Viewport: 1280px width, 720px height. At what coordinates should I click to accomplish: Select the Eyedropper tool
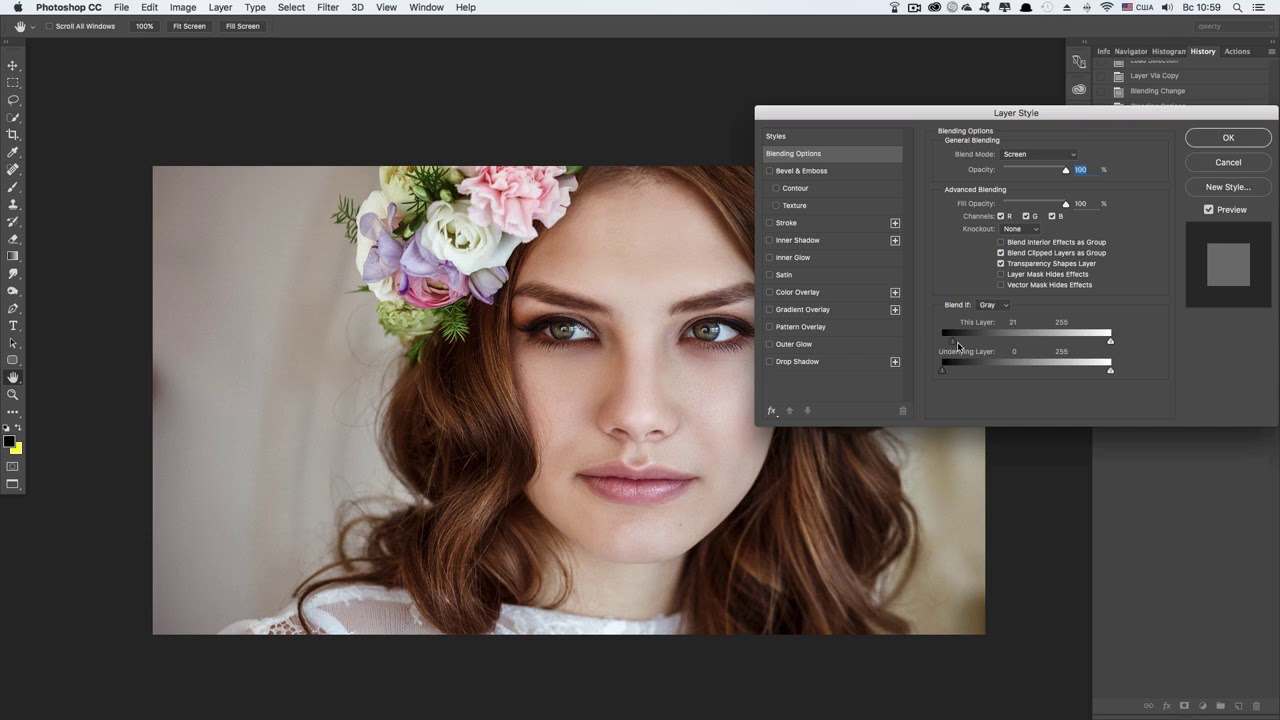(13, 152)
